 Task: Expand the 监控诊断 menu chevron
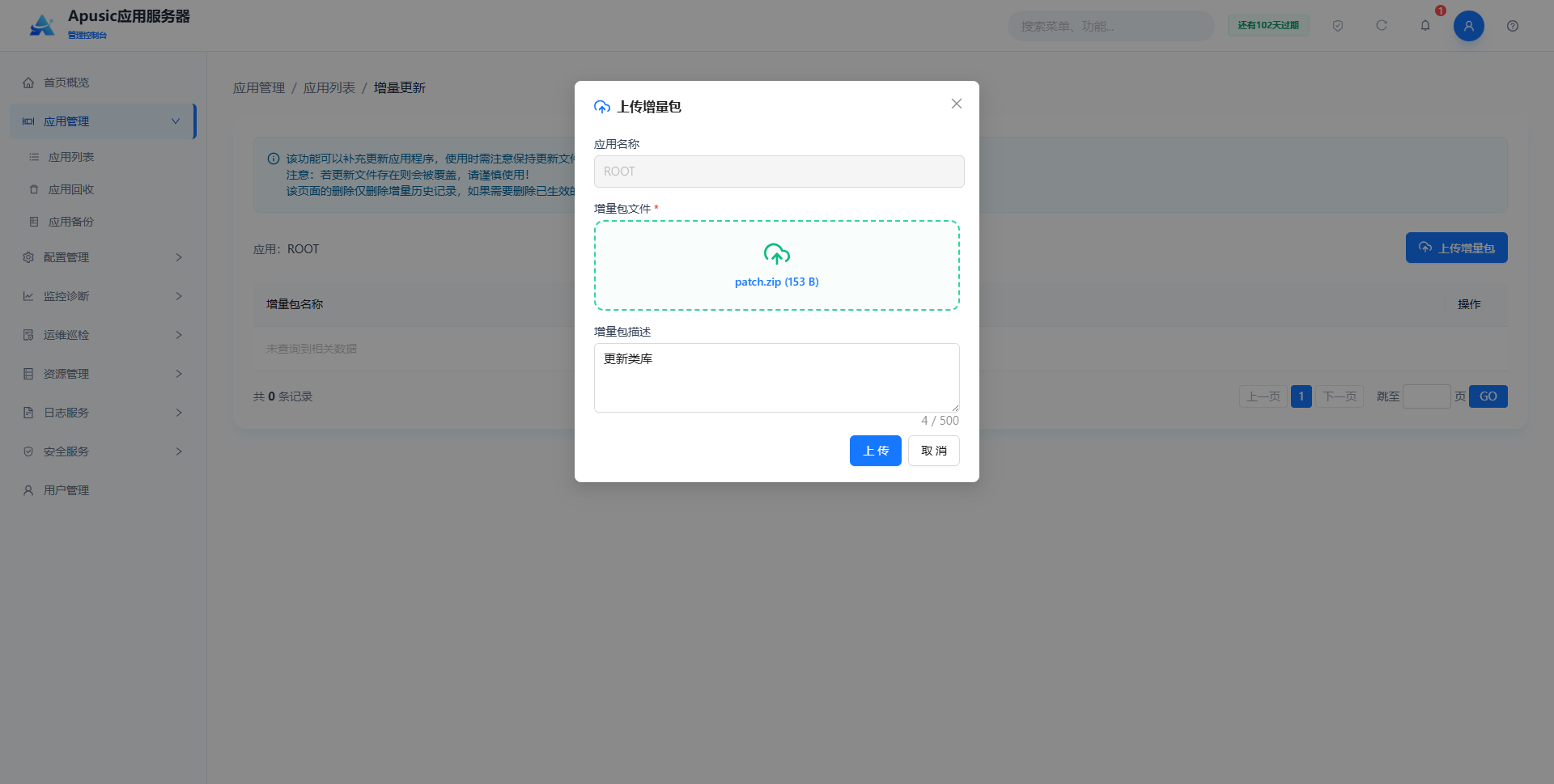pyautogui.click(x=179, y=296)
